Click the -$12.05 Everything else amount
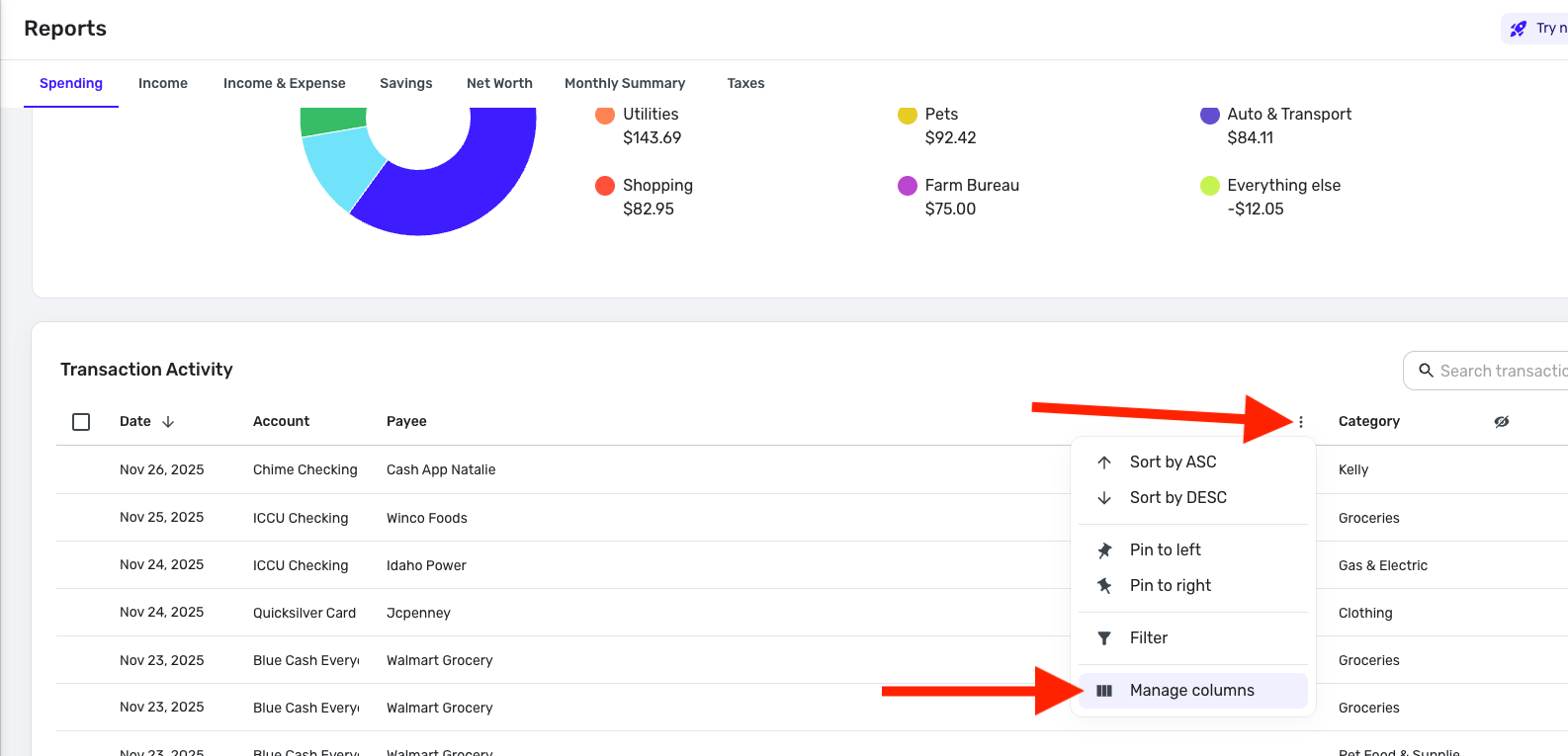The height and width of the screenshot is (756, 1568). (1256, 210)
